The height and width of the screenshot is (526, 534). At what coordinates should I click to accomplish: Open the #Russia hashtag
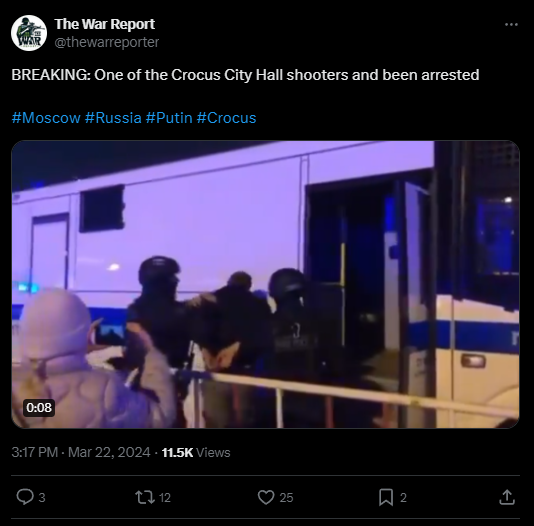click(113, 118)
